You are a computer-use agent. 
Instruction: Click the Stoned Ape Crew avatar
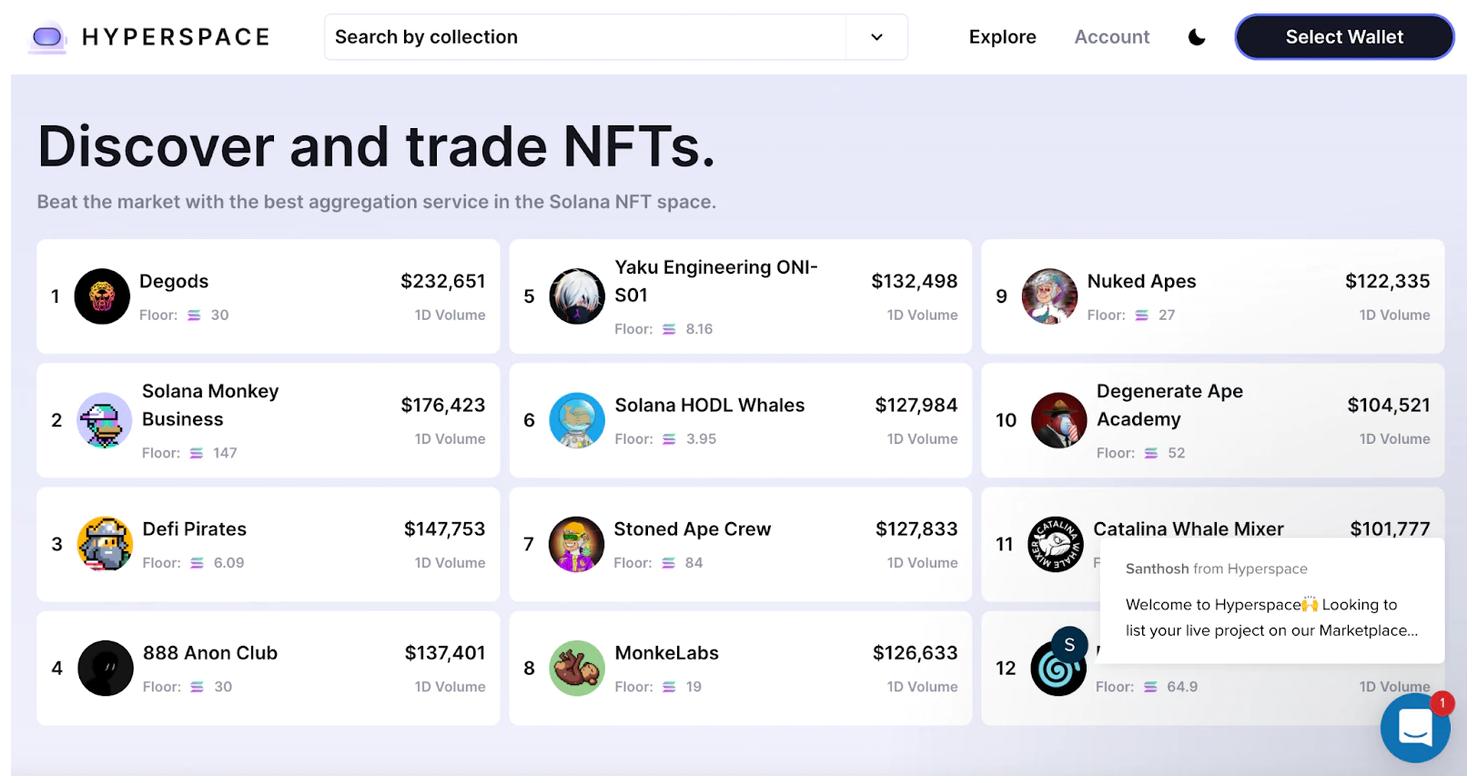(x=577, y=544)
